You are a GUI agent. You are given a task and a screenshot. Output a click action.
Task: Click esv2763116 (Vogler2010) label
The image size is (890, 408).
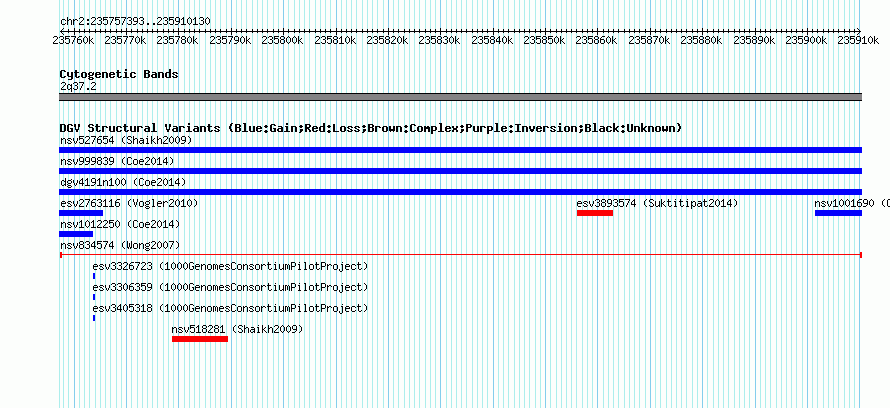129,203
